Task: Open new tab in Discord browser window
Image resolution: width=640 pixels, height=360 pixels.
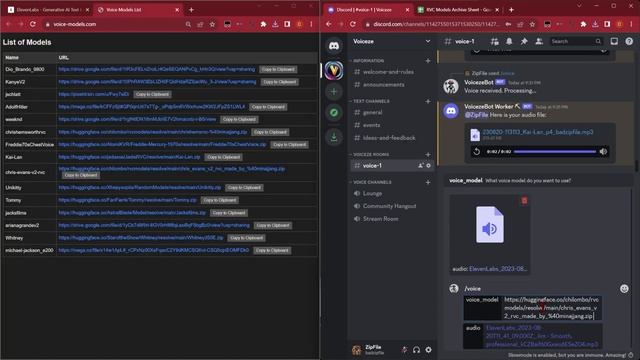Action: coord(511,10)
